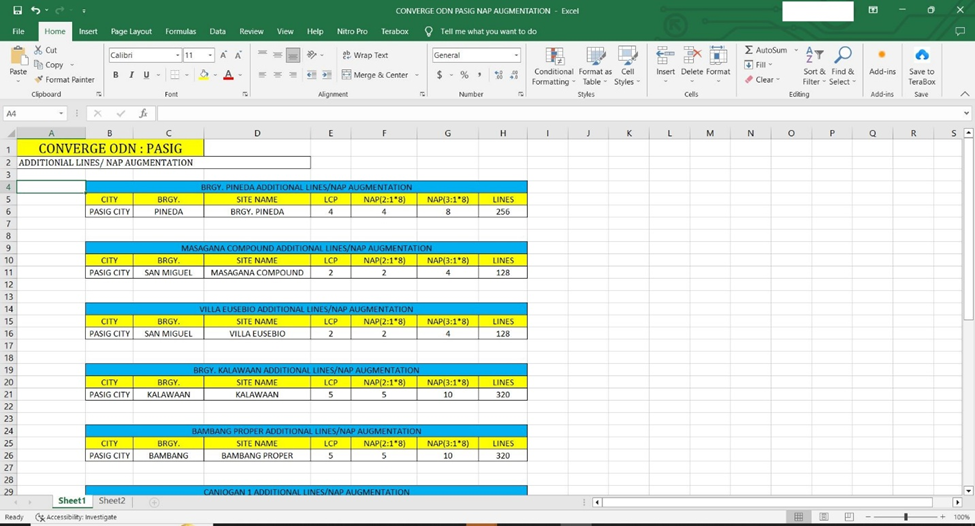975x526 pixels.
Task: Expand Fill dropdown
Action: (770, 65)
